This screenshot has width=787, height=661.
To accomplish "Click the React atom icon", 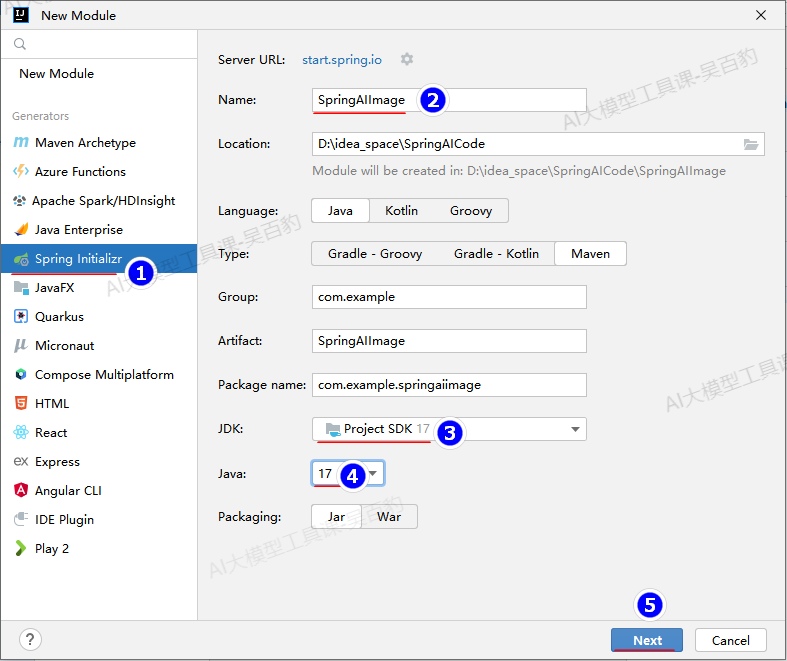I will pos(21,432).
